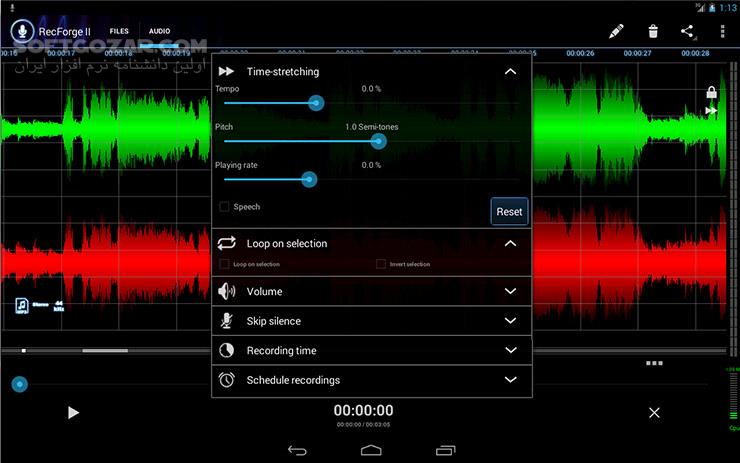Tap the 00:00:26 timeline marker

pos(580,53)
